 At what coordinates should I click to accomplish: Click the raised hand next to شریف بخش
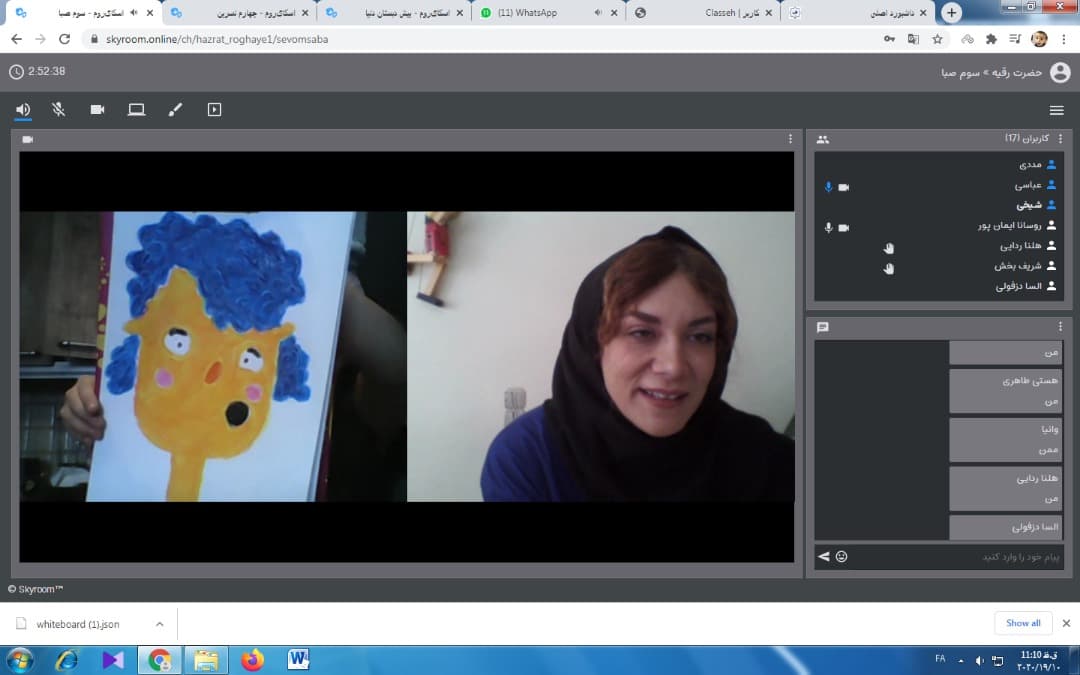pos(888,267)
